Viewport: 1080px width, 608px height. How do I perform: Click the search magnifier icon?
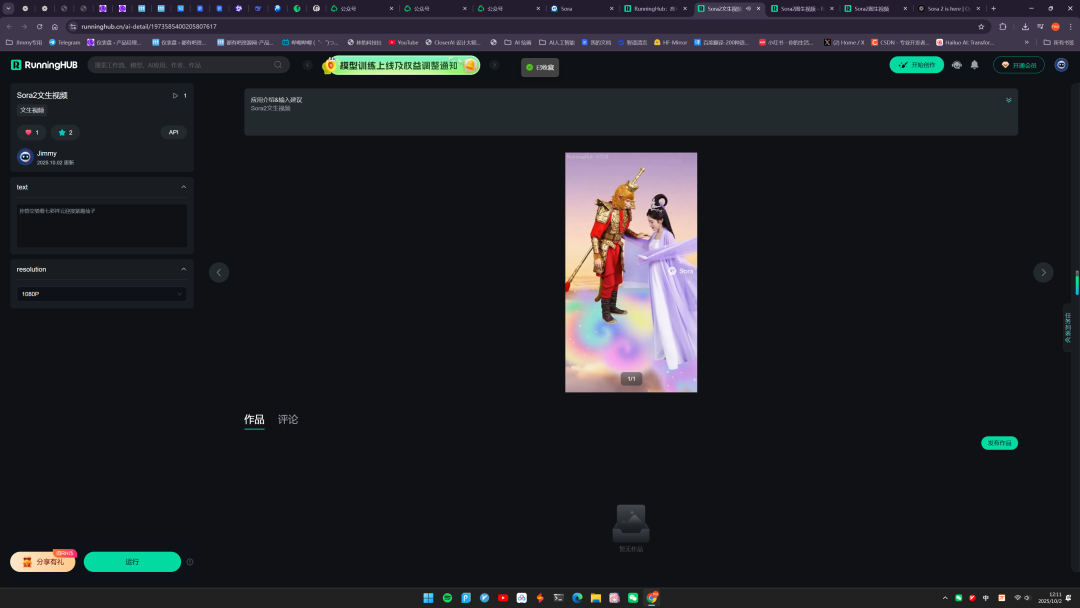click(x=278, y=65)
